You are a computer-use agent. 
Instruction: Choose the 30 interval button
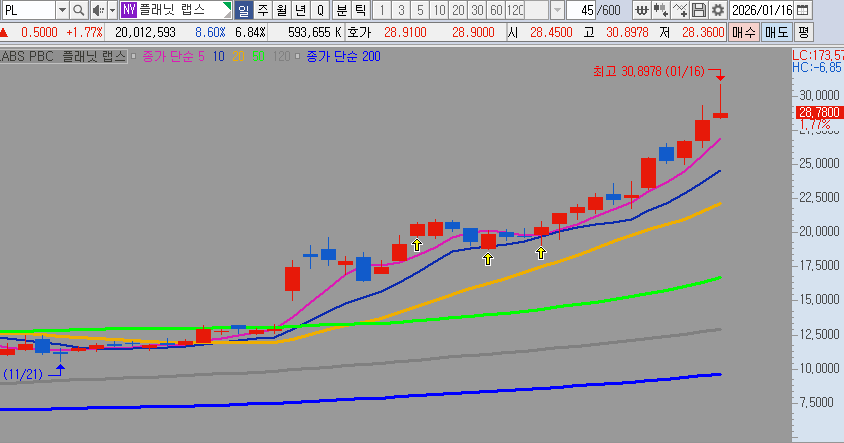pos(477,10)
